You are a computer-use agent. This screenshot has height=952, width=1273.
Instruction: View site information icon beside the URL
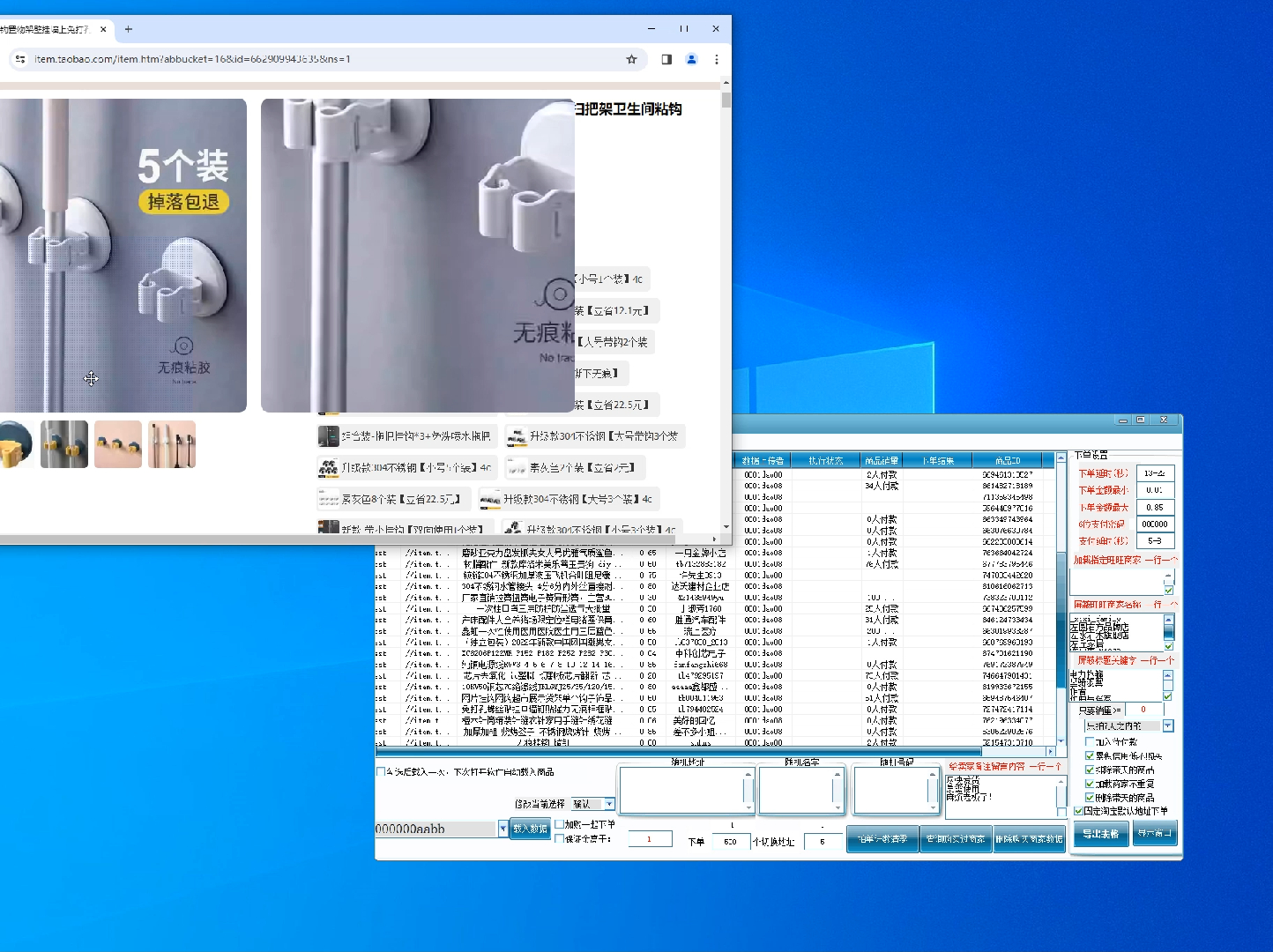pyautogui.click(x=19, y=59)
